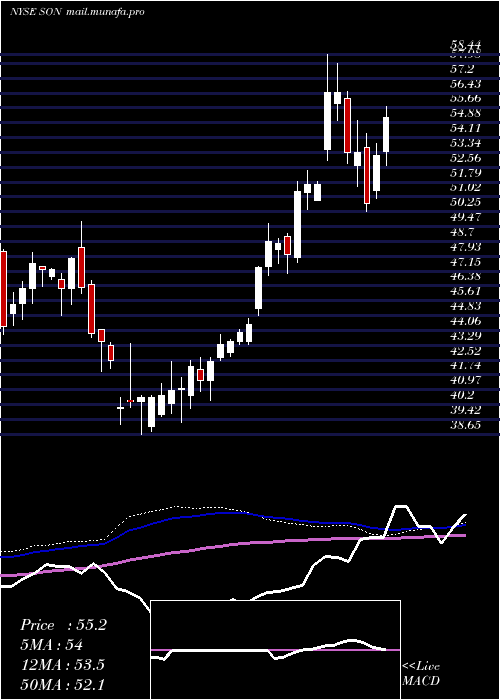Select the 44.83 price axis label
Viewport: 500px width, 700px height.
tap(466, 306)
